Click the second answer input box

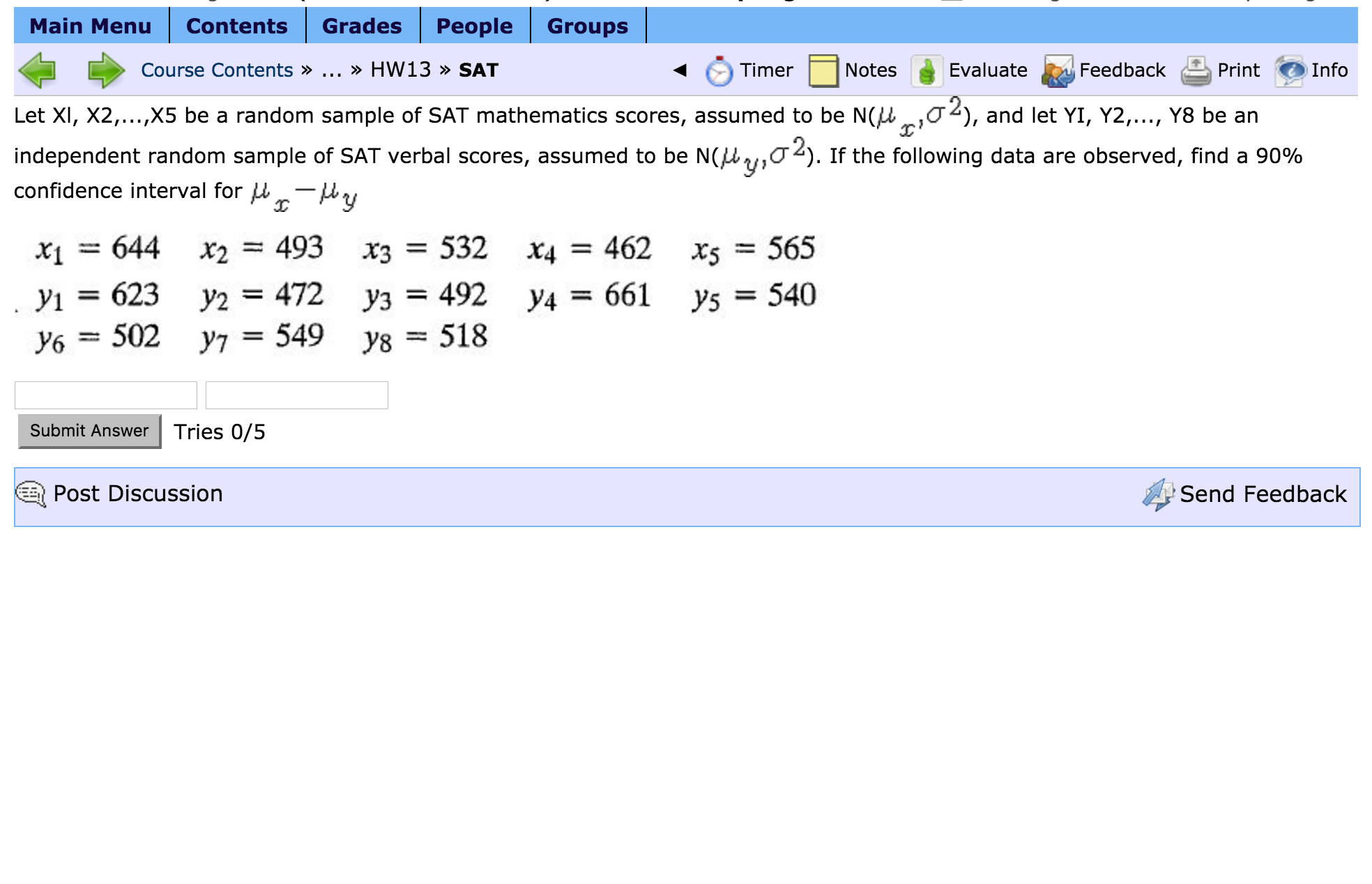click(x=296, y=395)
